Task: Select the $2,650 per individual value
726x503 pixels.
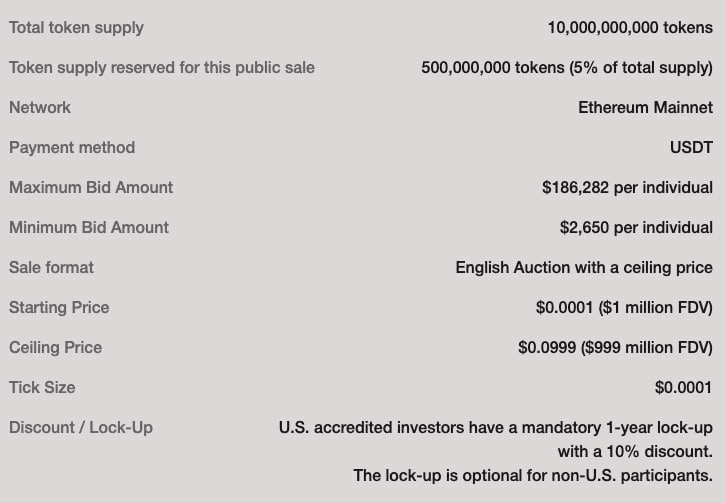Action: 636,227
